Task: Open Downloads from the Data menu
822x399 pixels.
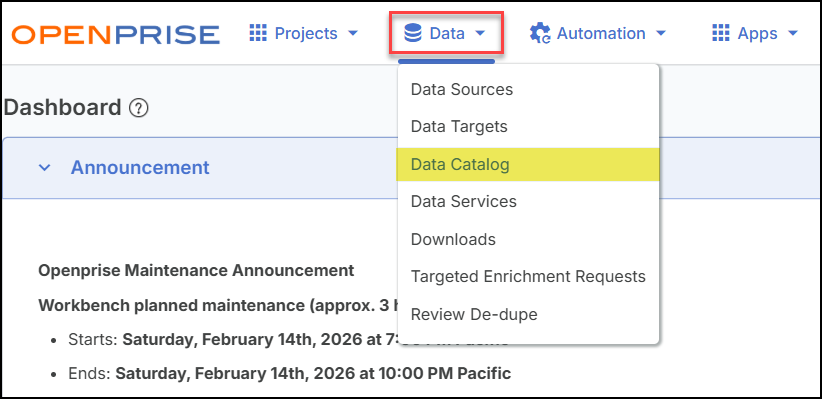Action: tap(528, 240)
